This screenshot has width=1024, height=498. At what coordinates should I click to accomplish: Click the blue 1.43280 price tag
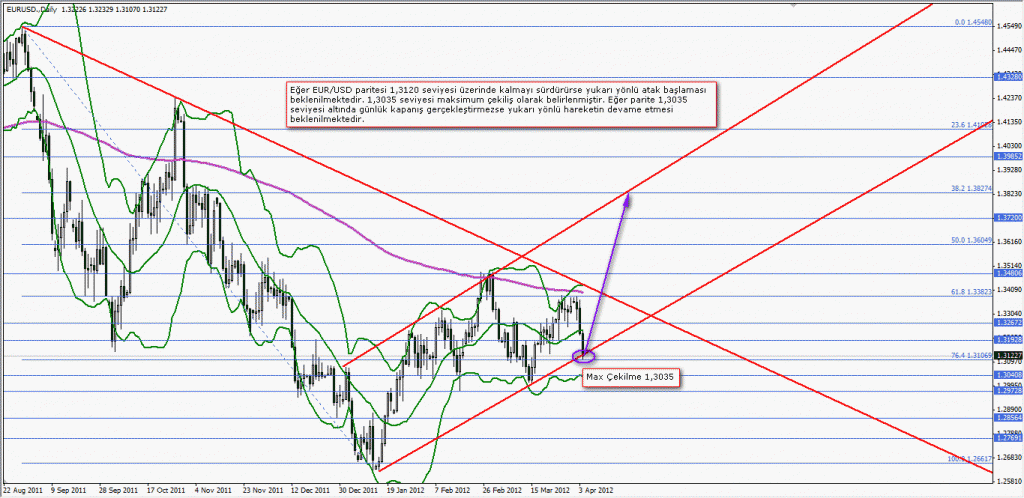click(x=1009, y=76)
